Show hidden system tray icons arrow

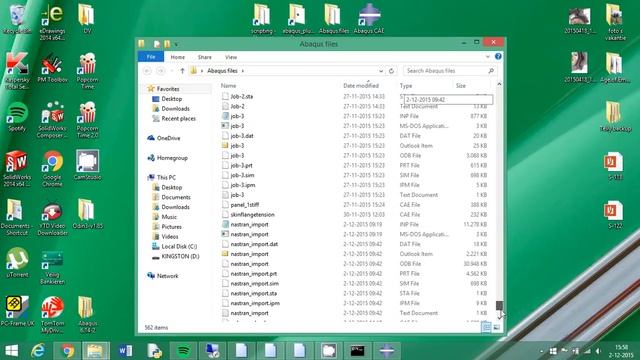[542, 351]
